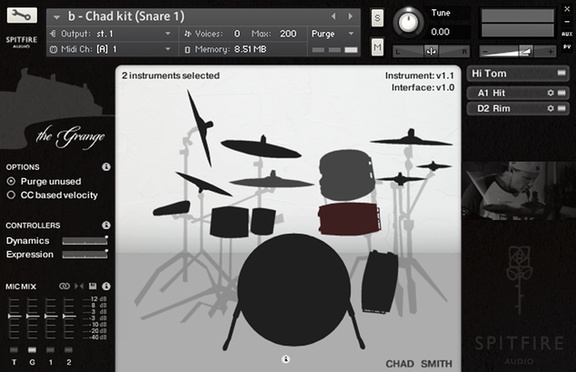Select the grey cymbal below left crash

(x=272, y=181)
